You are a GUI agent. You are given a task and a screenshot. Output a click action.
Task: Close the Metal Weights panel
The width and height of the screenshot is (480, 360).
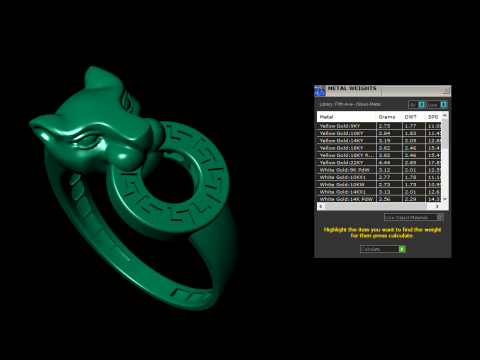(446, 90)
